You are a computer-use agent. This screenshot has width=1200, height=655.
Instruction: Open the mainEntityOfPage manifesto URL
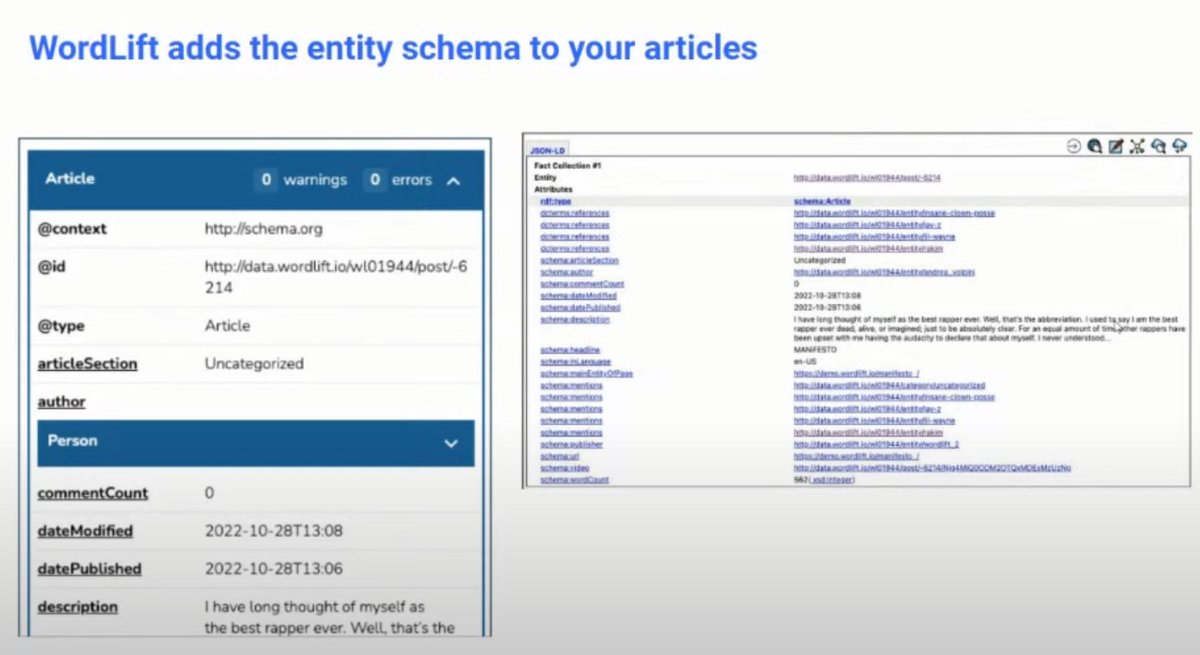click(857, 373)
